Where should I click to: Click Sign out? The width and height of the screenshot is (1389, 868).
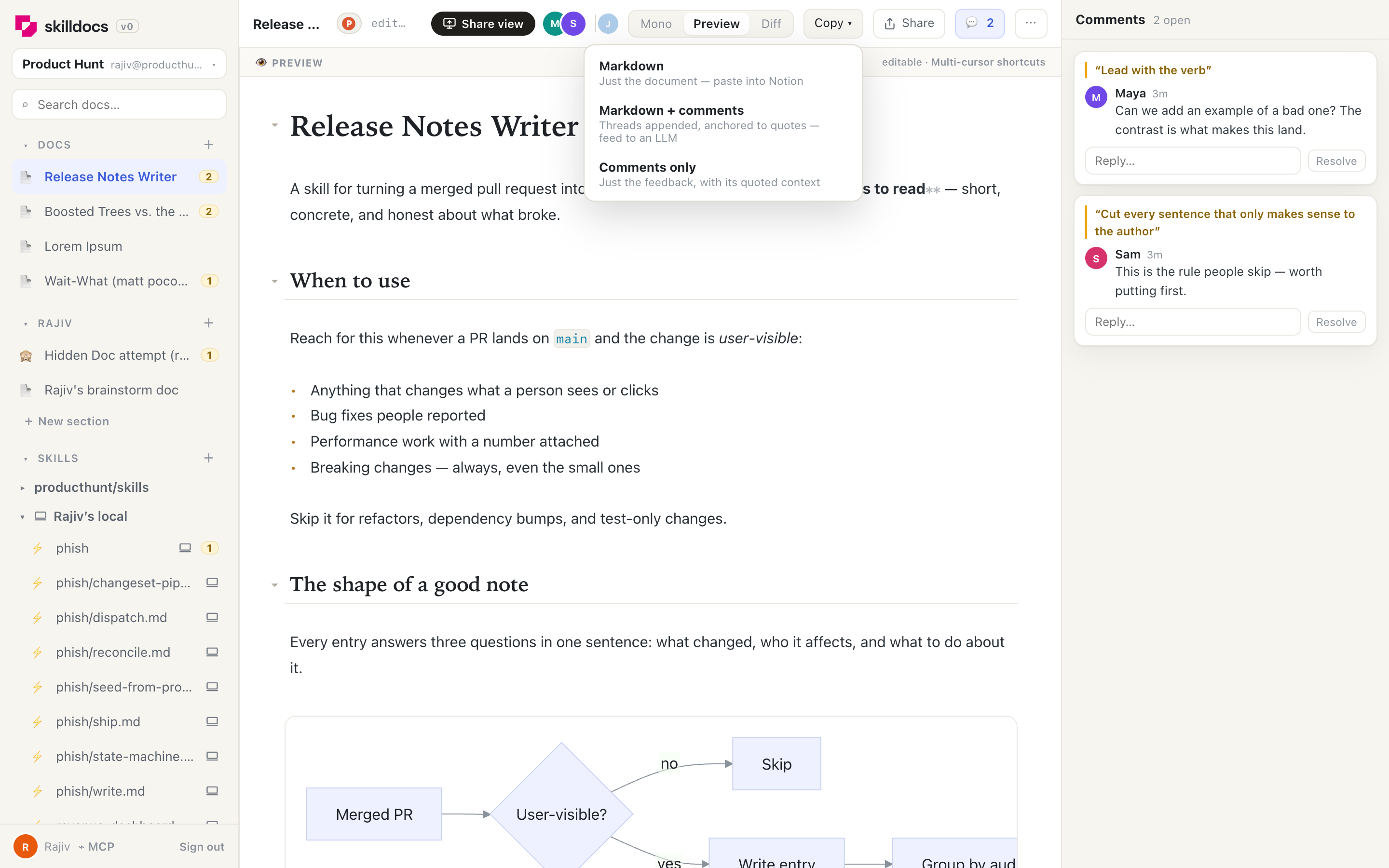202,847
